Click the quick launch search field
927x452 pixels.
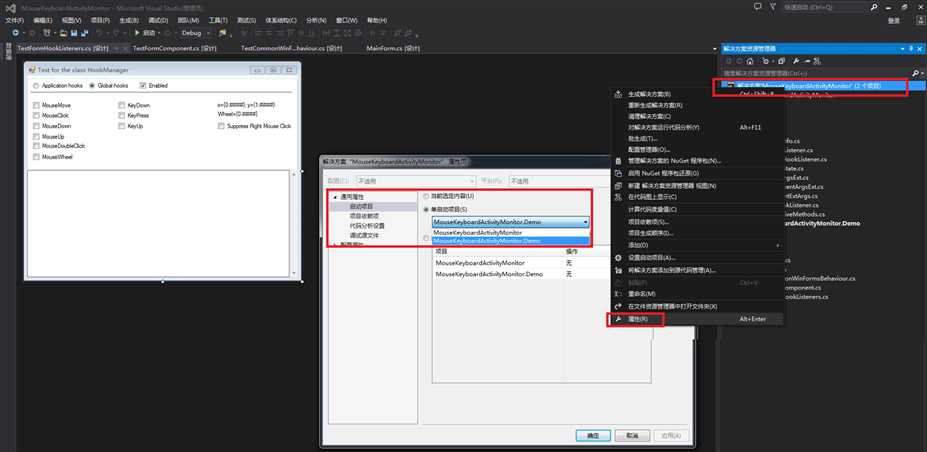[x=825, y=7]
